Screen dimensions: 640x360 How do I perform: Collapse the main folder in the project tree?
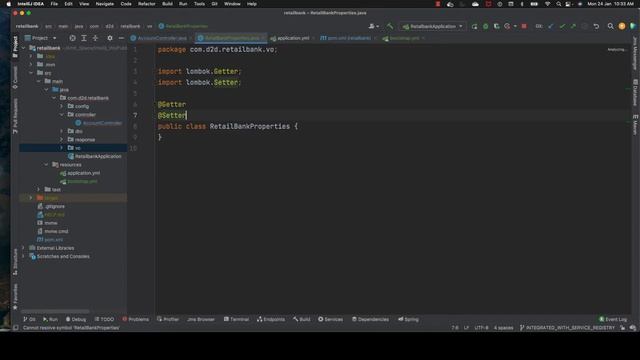39,81
